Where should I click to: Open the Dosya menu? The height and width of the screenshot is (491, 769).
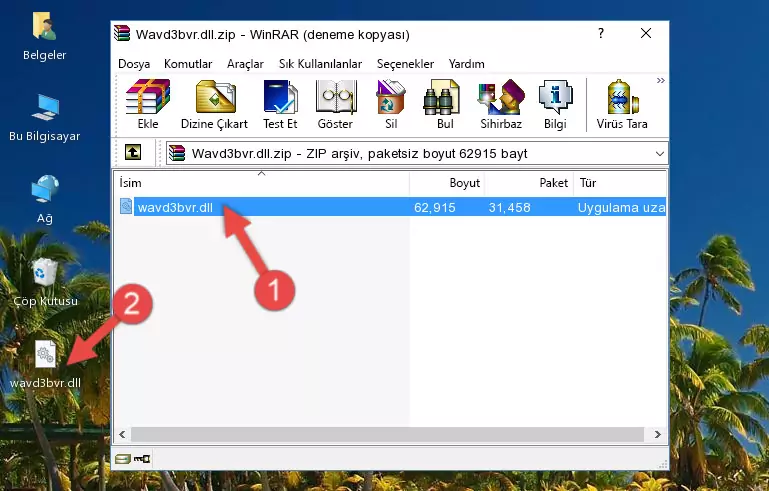(134, 64)
